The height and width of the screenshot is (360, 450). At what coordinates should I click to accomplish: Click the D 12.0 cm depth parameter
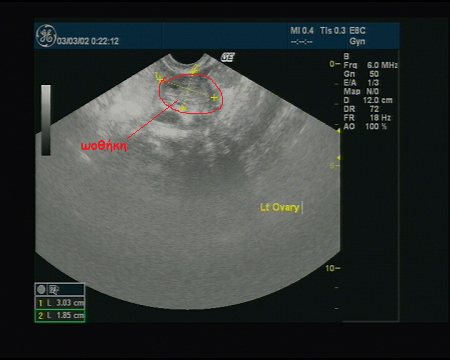tap(368, 100)
